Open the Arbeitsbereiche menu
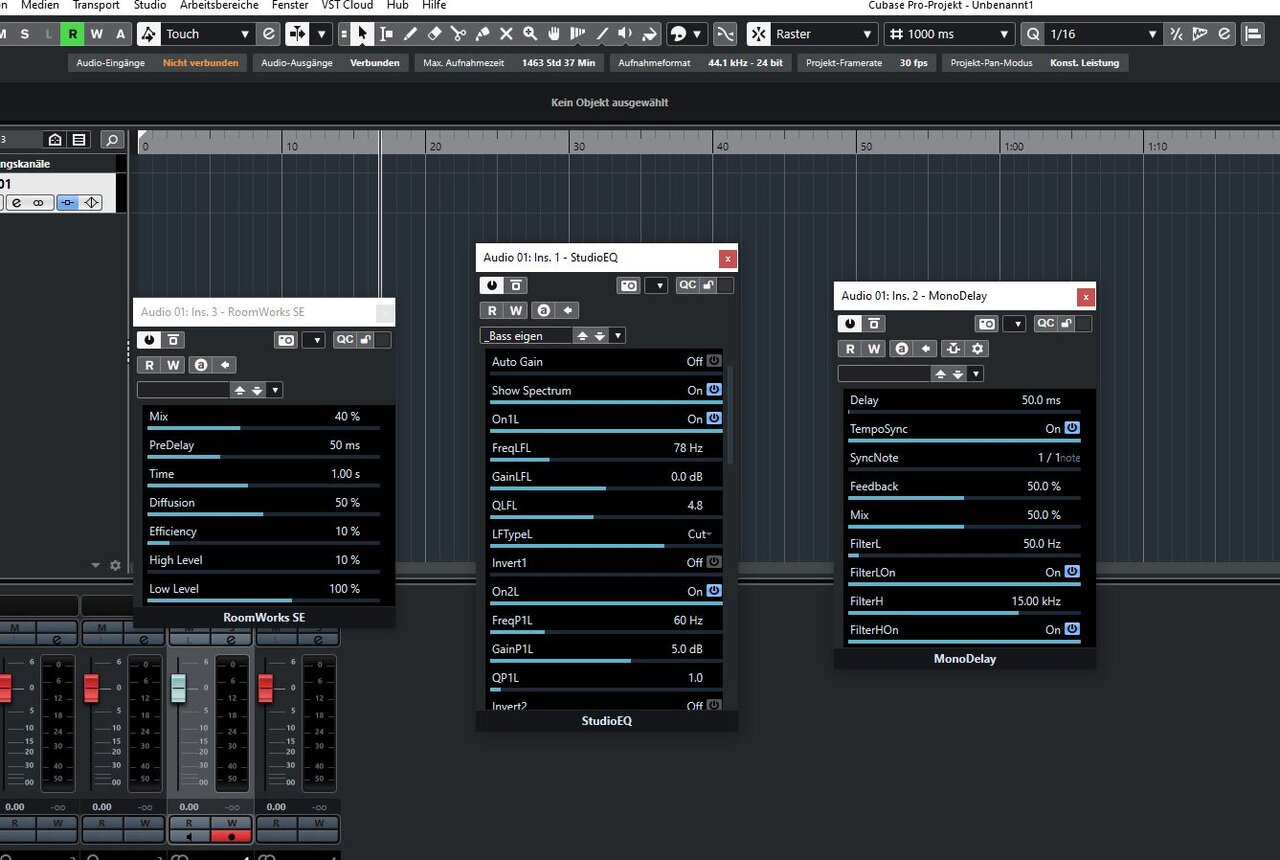This screenshot has width=1280, height=860. 219,6
